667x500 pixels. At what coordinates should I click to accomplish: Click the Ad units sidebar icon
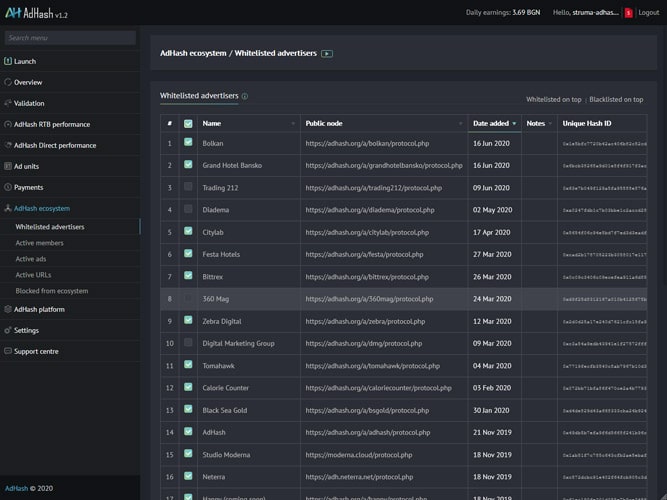point(8,166)
